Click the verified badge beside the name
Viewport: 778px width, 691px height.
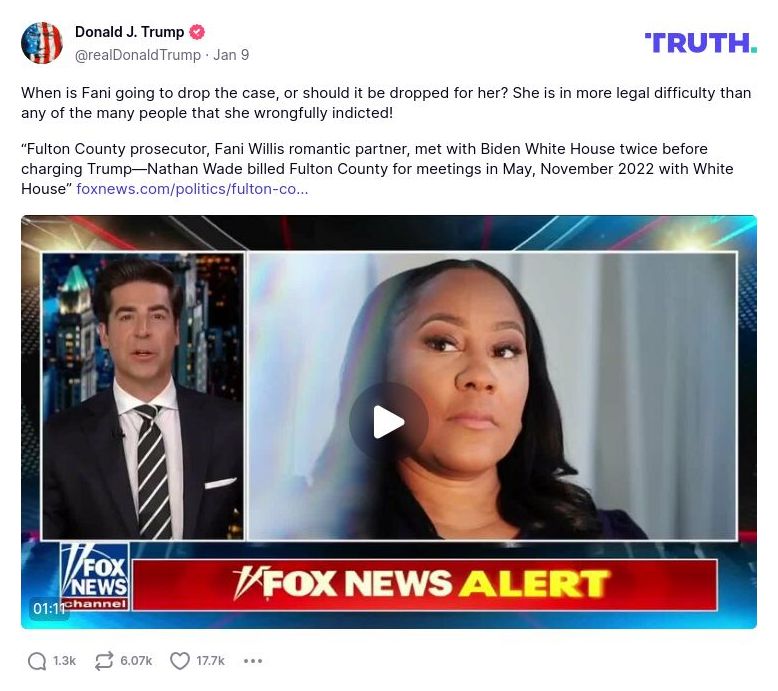pyautogui.click(x=197, y=32)
